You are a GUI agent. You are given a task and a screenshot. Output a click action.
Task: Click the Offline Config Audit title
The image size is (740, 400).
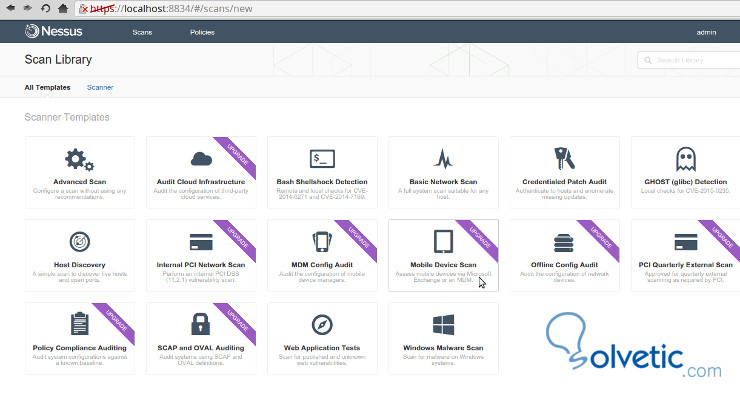tap(564, 265)
